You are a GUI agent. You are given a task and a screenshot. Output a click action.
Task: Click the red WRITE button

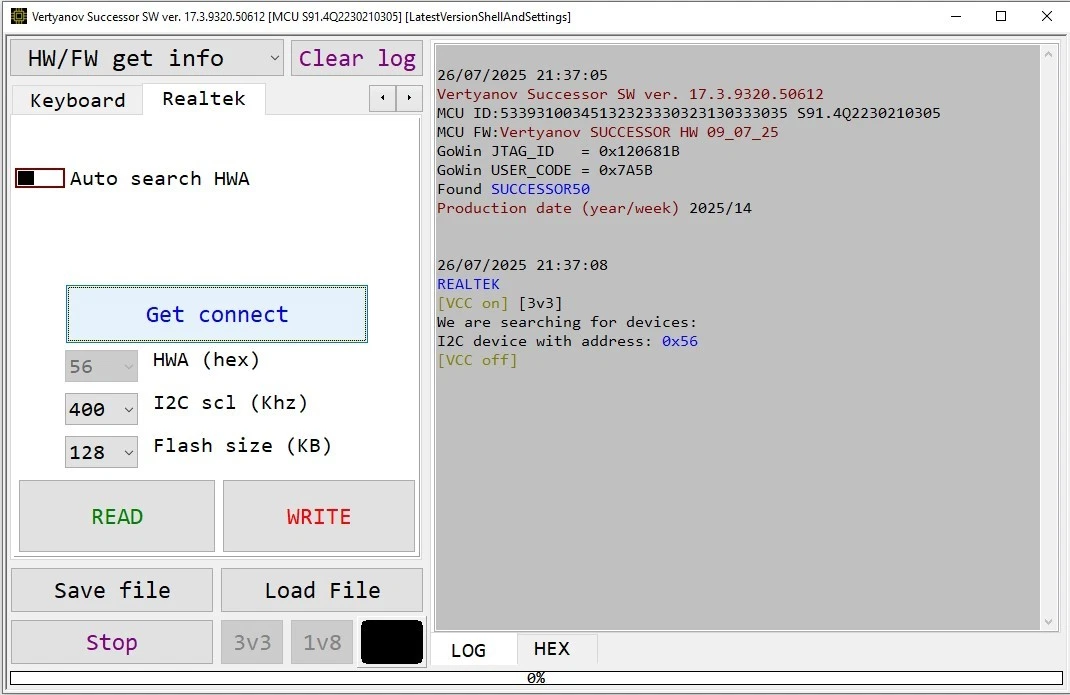(318, 516)
